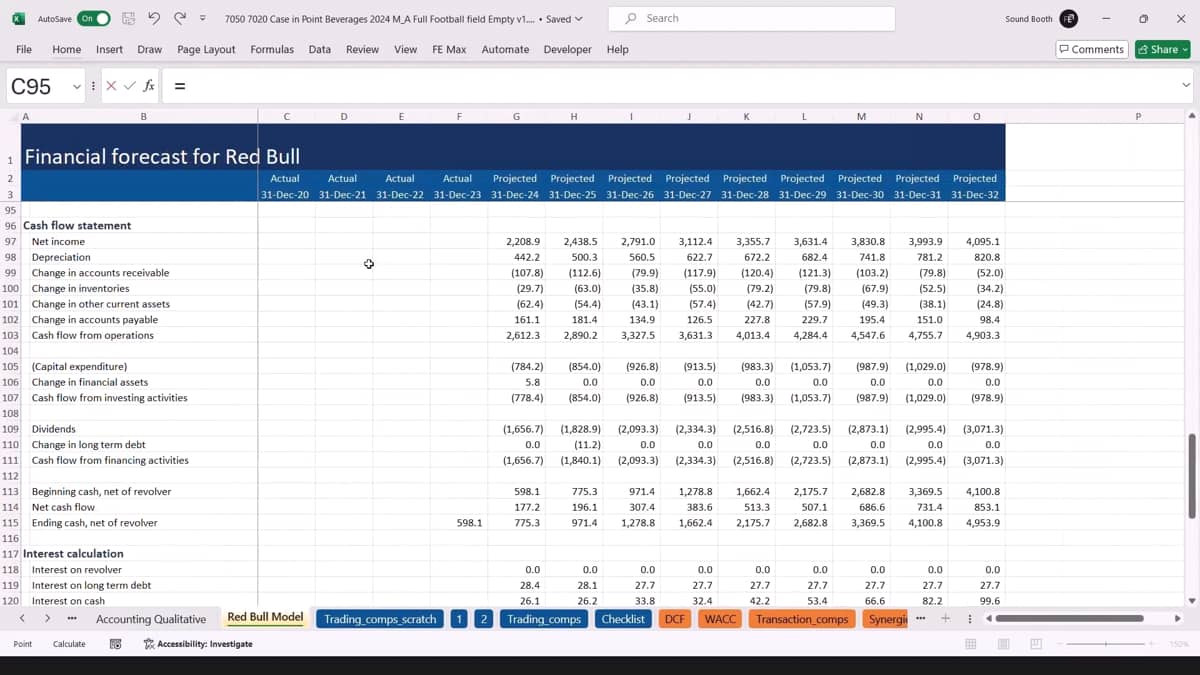
Task: Open the View ribbon tab
Action: click(x=405, y=49)
